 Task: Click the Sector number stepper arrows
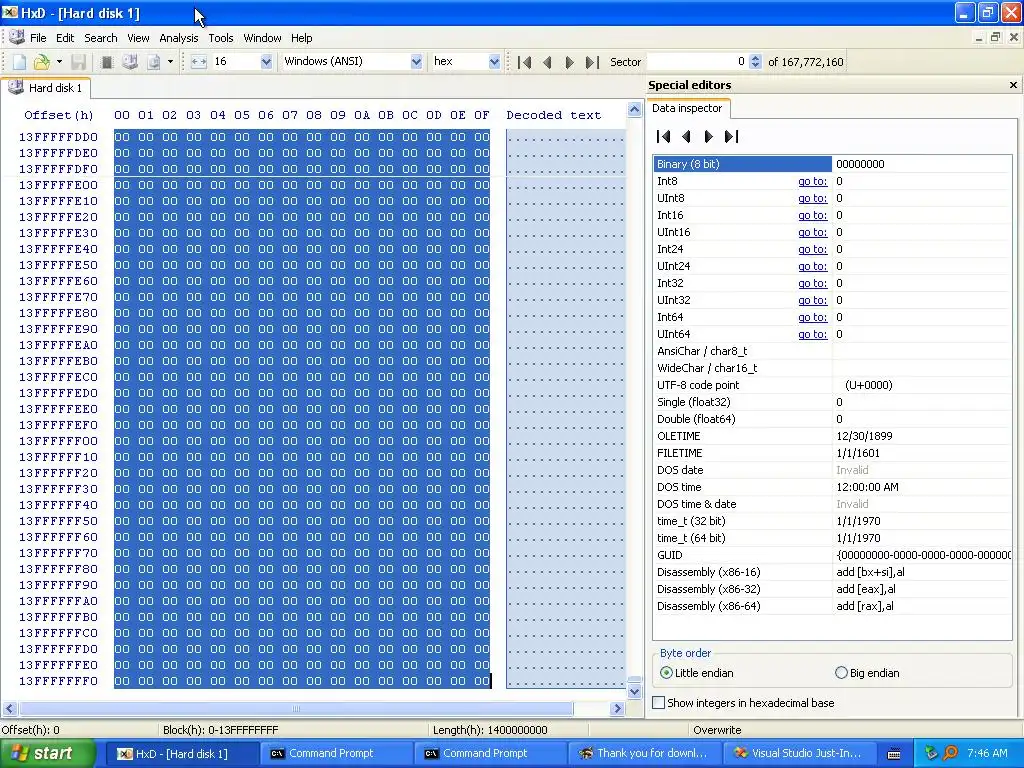pyautogui.click(x=756, y=61)
